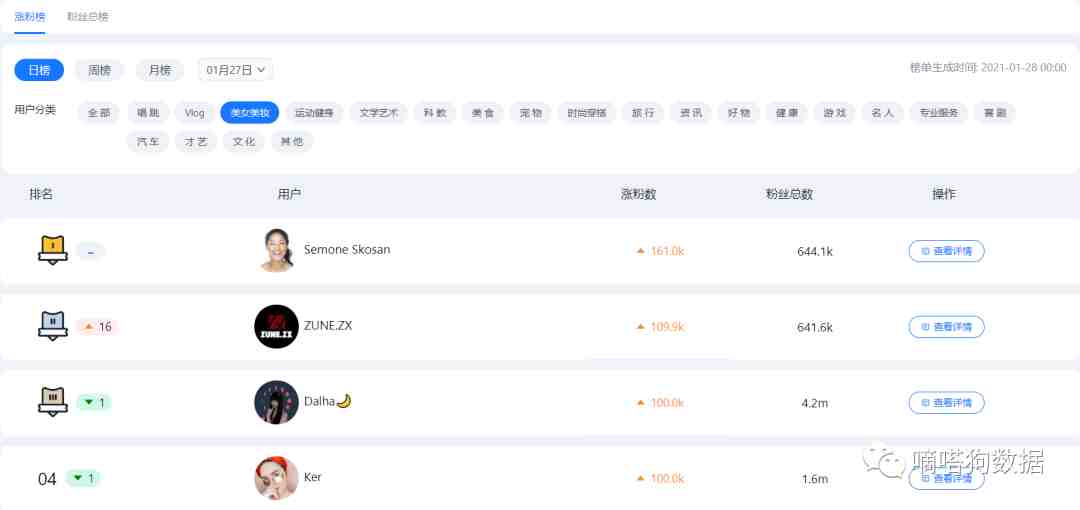Viewport: 1080px width, 510px height.
Task: Filter by the 美女美妆 category
Action: pos(250,112)
